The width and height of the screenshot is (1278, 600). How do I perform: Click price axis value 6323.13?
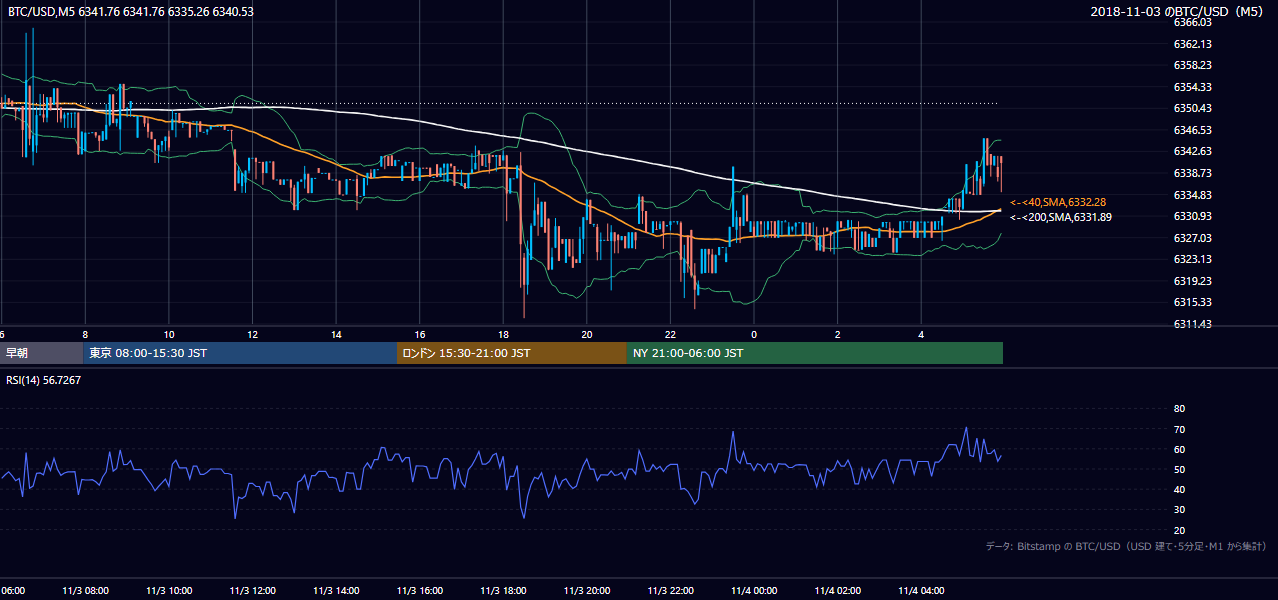point(1192,259)
